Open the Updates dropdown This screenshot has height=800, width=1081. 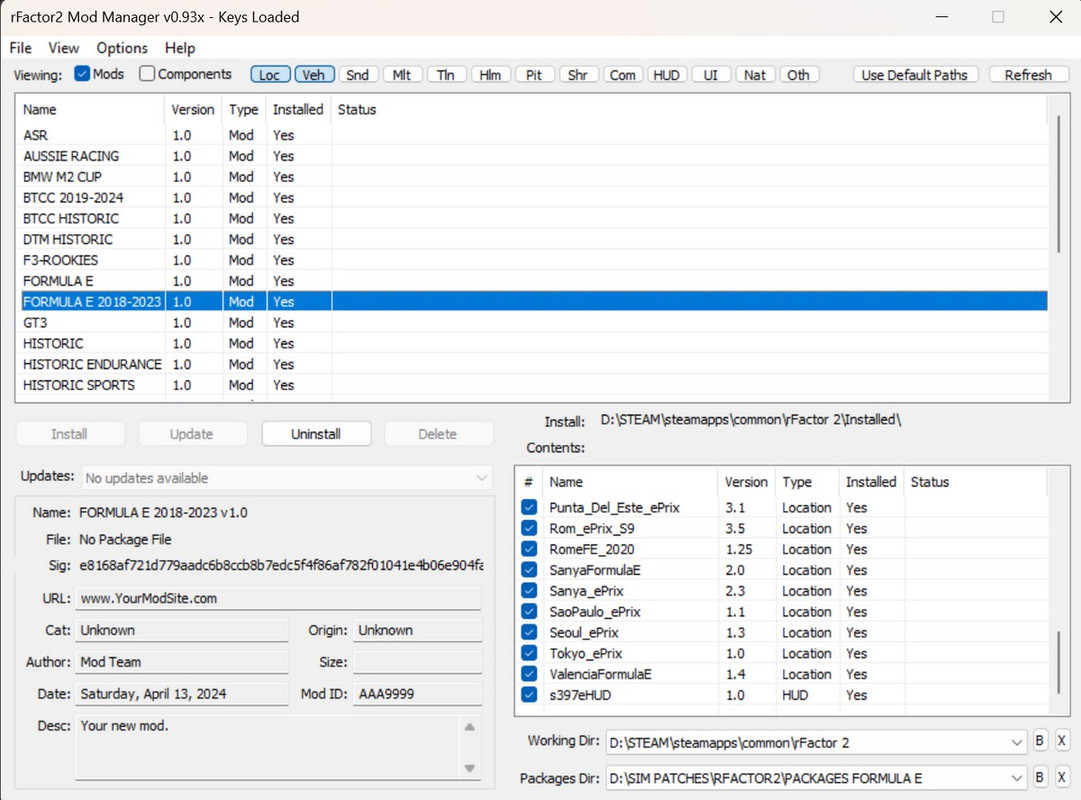tap(286, 478)
